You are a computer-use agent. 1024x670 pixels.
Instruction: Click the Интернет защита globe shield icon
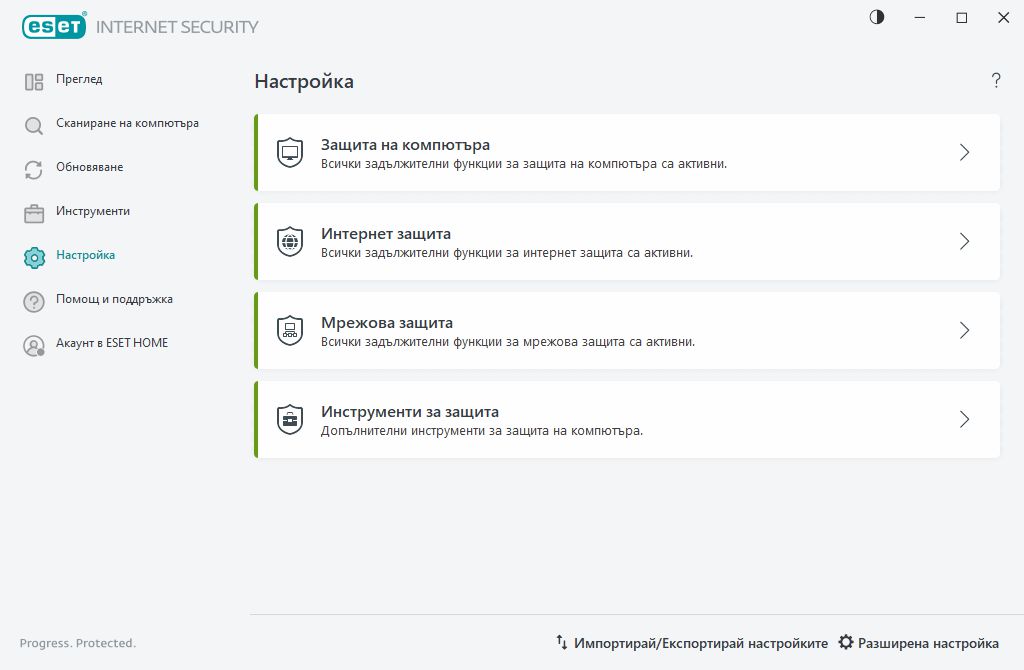[290, 241]
